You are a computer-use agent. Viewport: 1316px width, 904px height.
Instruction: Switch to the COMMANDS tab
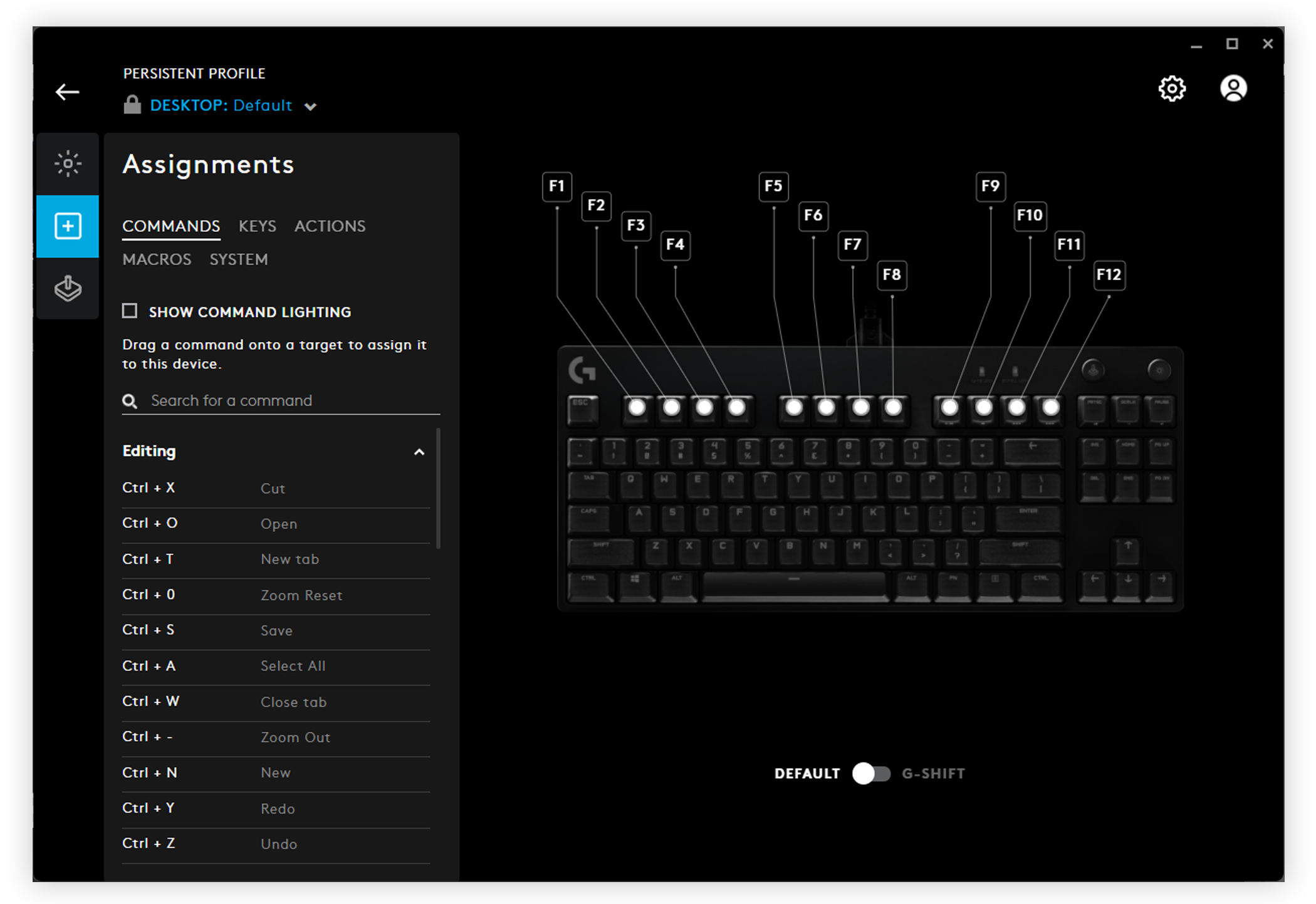click(x=171, y=226)
